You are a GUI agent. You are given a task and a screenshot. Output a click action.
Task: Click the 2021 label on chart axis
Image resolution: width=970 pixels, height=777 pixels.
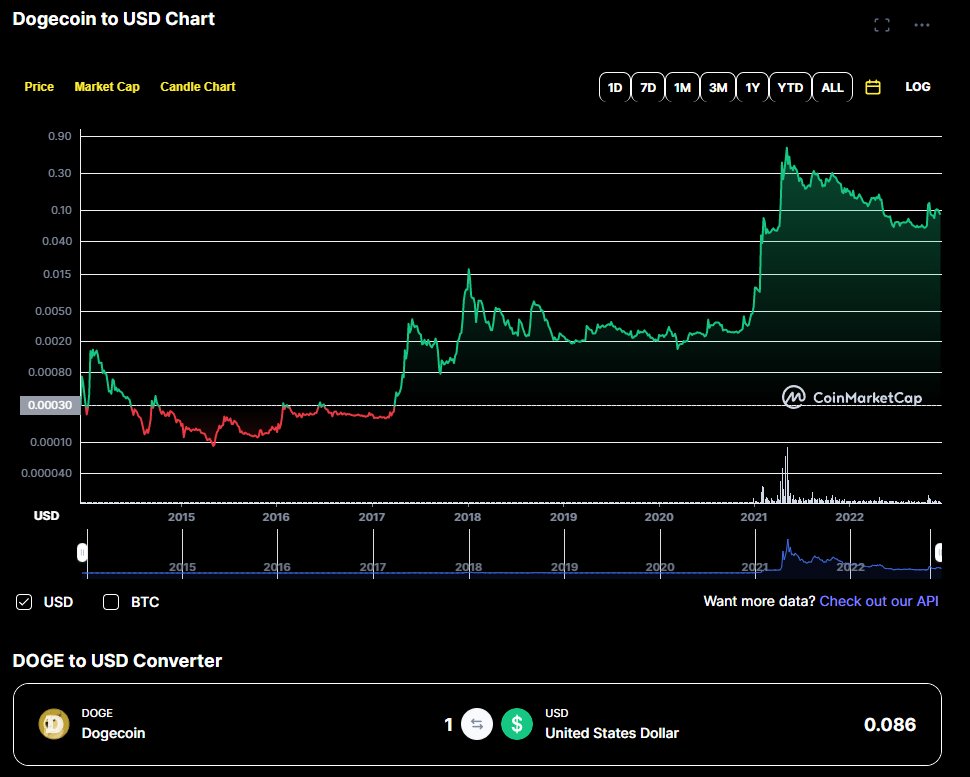click(x=753, y=517)
